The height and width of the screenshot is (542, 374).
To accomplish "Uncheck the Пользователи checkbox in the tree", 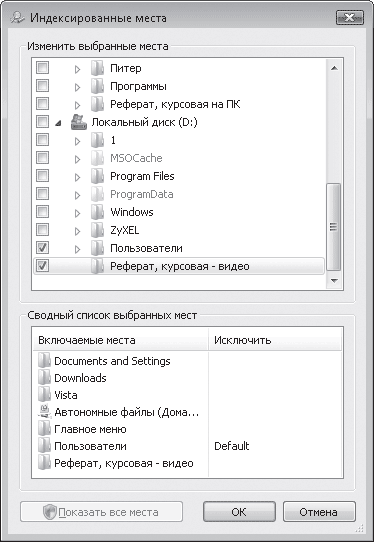I will pos(43,247).
